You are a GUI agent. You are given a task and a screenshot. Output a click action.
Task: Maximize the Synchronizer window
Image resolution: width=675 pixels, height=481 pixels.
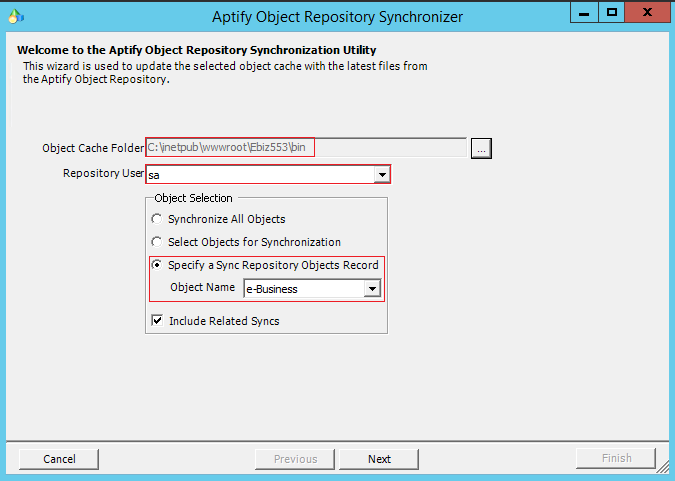point(611,12)
